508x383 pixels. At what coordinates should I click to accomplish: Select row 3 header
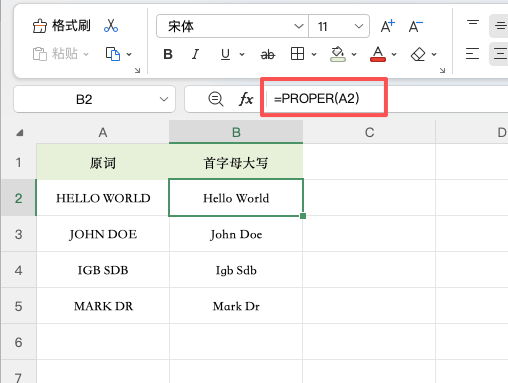(x=19, y=234)
